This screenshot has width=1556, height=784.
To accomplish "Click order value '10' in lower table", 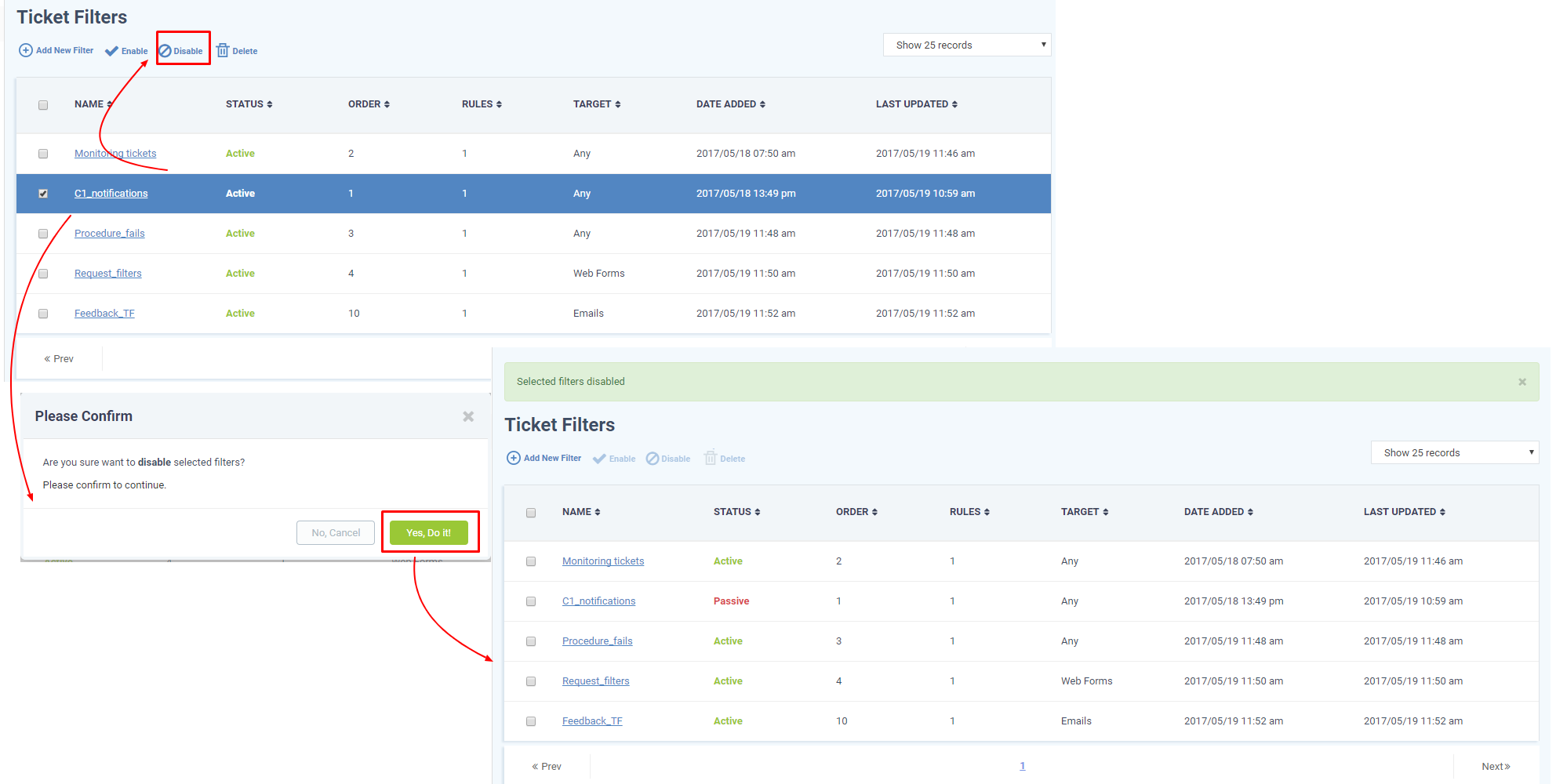I will 842,721.
